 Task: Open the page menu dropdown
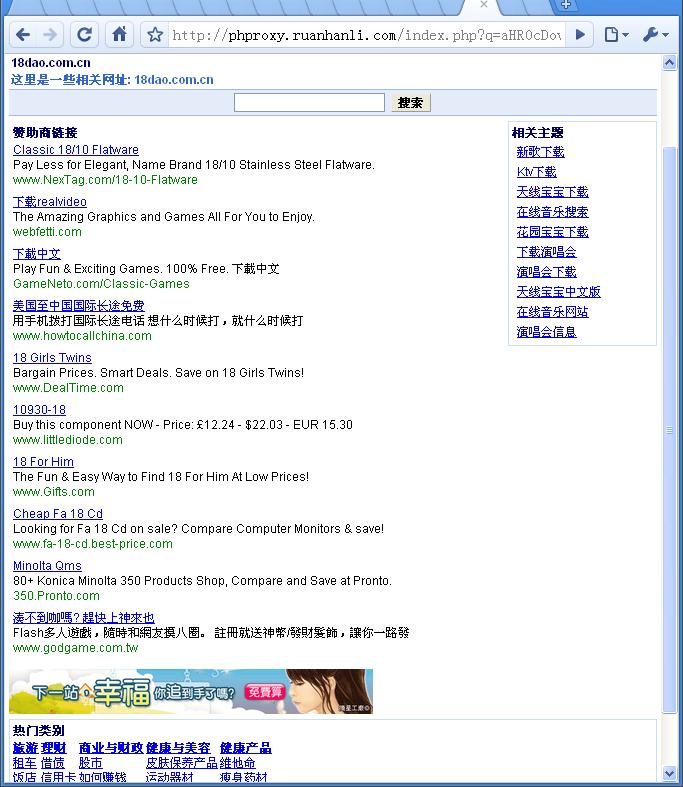click(x=616, y=35)
